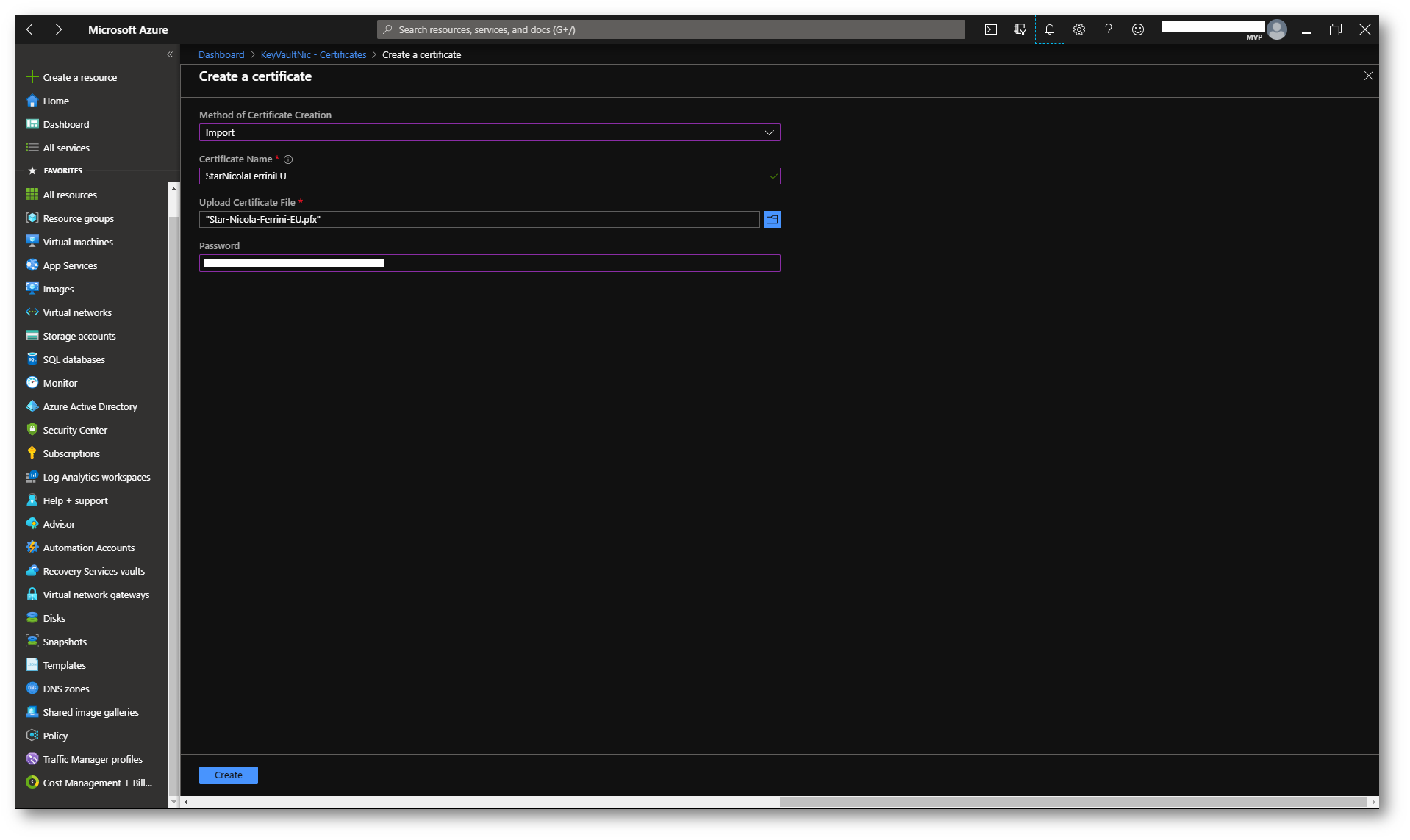This screenshot has height=840, width=1410.
Task: Click the Virtual machines icon
Action: (32, 241)
